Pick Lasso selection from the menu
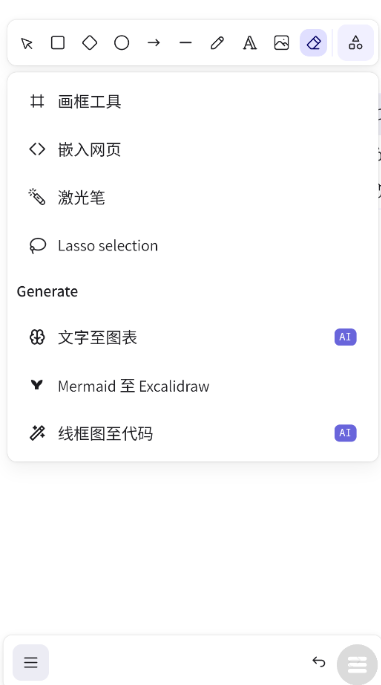Viewport: 381px width, 685px height. tap(193, 246)
